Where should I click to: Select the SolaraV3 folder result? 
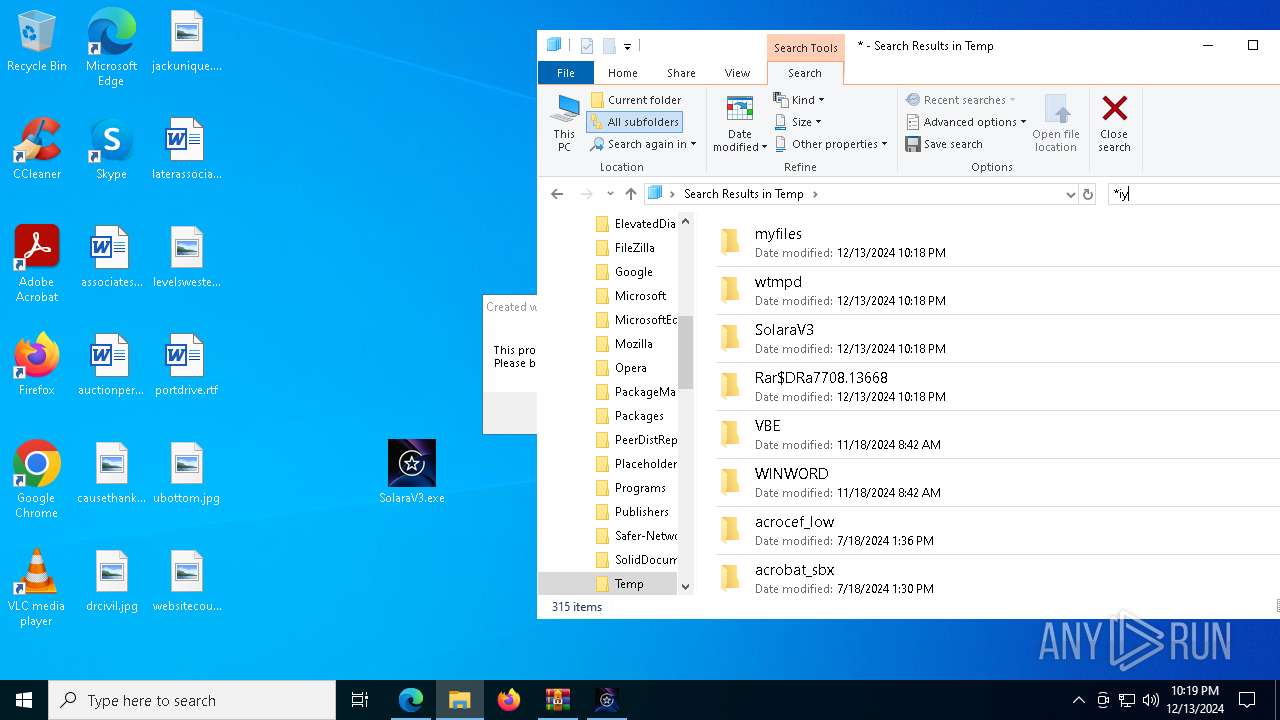997,338
